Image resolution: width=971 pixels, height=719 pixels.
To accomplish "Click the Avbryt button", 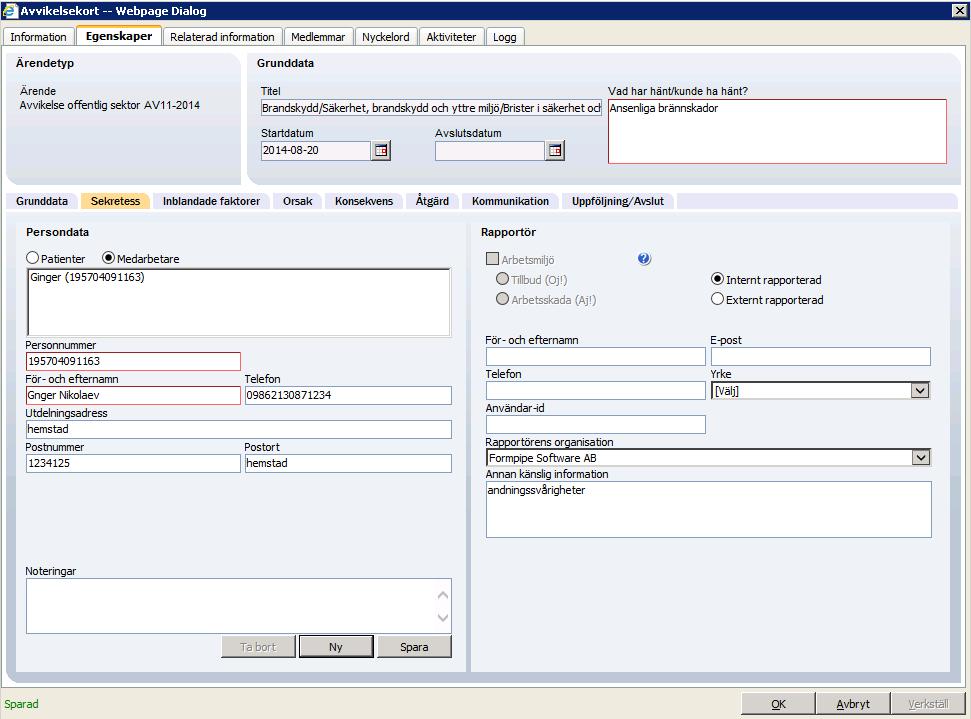I will click(853, 704).
